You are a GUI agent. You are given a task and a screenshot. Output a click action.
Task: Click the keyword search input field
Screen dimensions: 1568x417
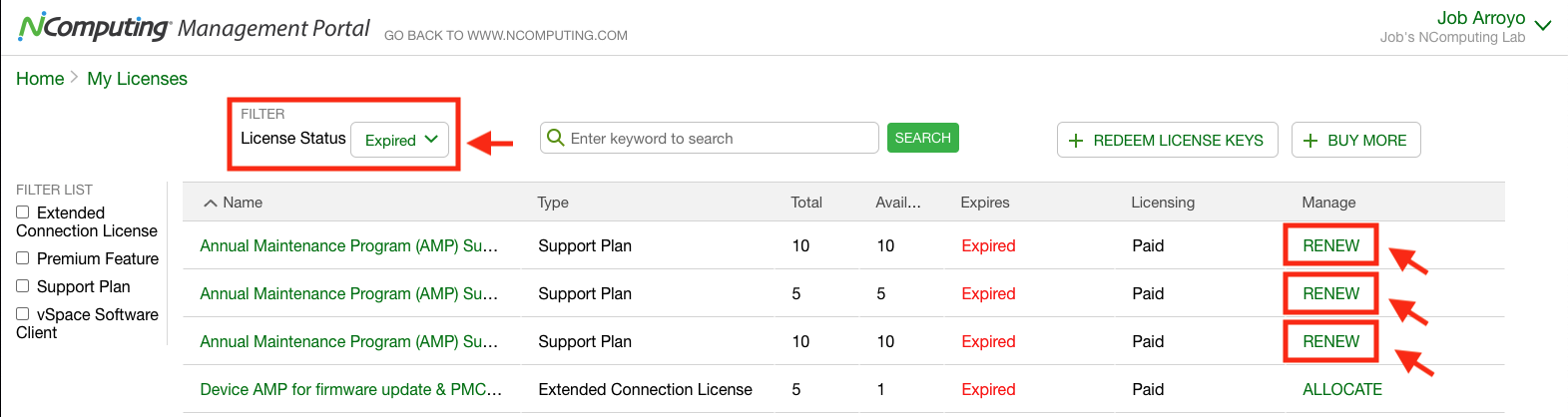click(x=710, y=138)
